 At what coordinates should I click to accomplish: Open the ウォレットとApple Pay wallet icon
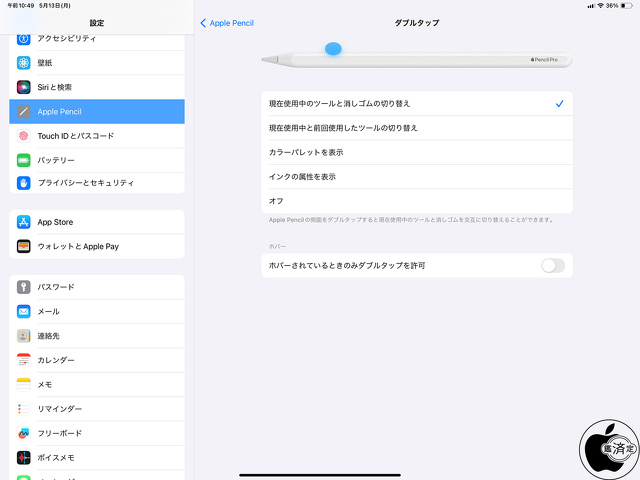24,247
